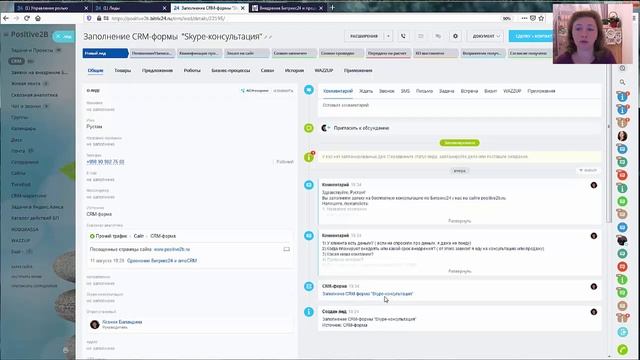Open the visited site link www.positive2b.ru

(172, 249)
